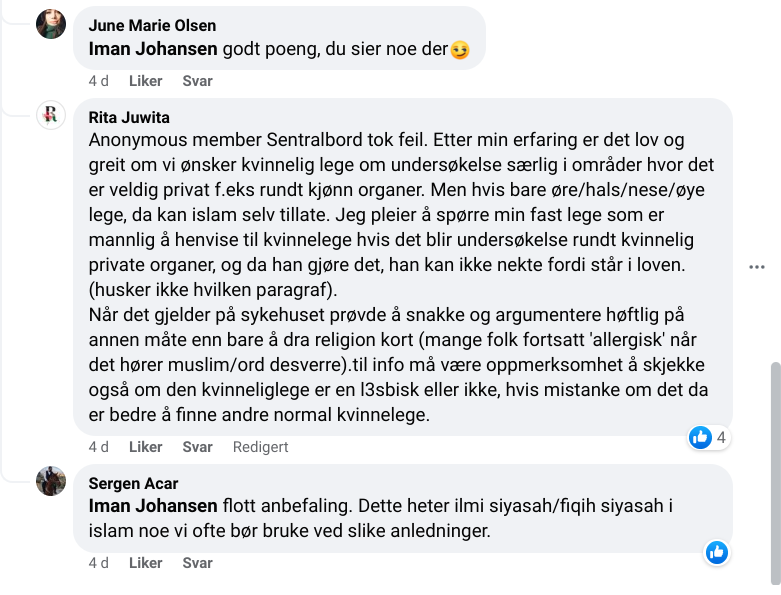The width and height of the screenshot is (781, 595).
Task: Click Iman Johansen mention in Sergen's comment
Action: coord(153,505)
